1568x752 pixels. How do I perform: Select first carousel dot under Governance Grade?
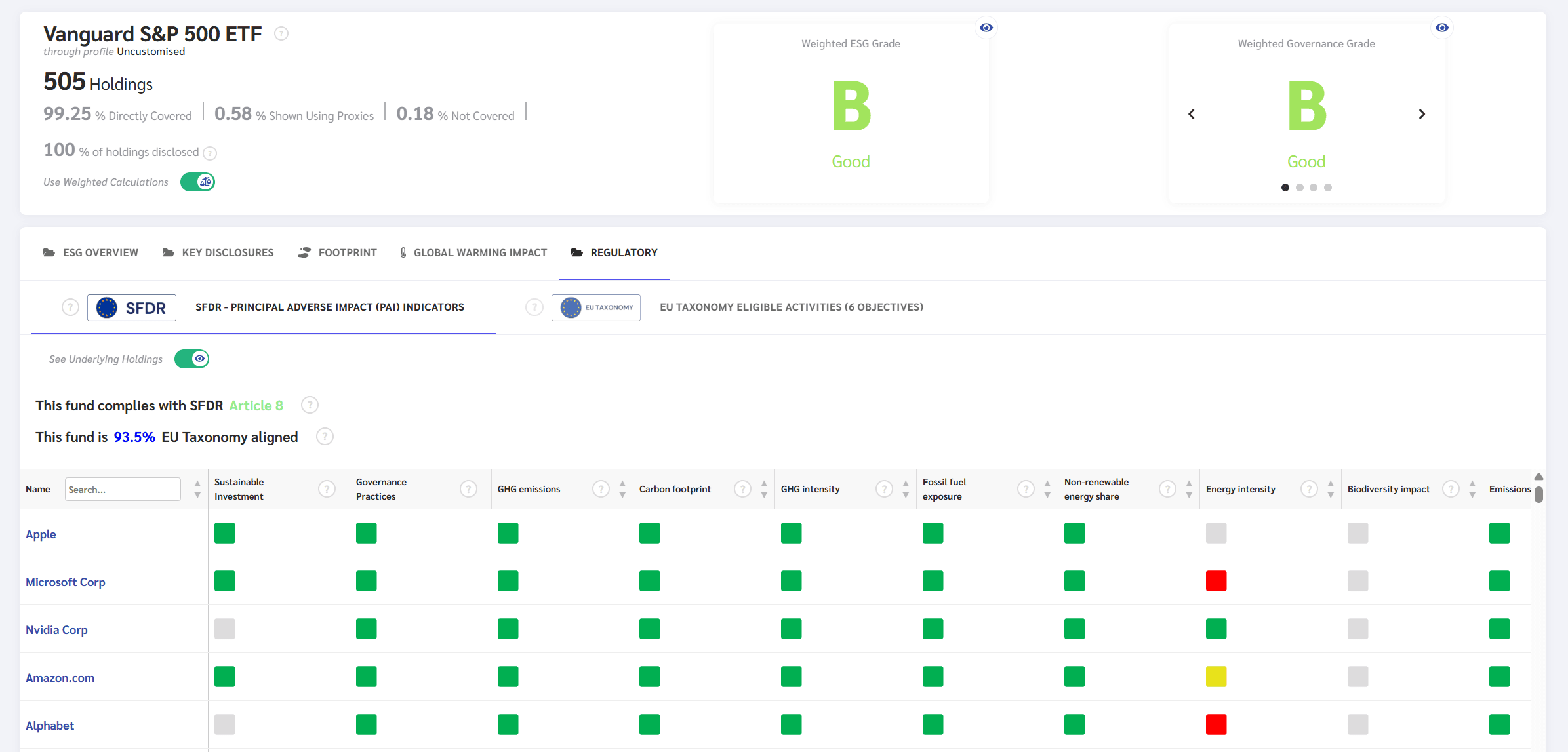coord(1285,188)
